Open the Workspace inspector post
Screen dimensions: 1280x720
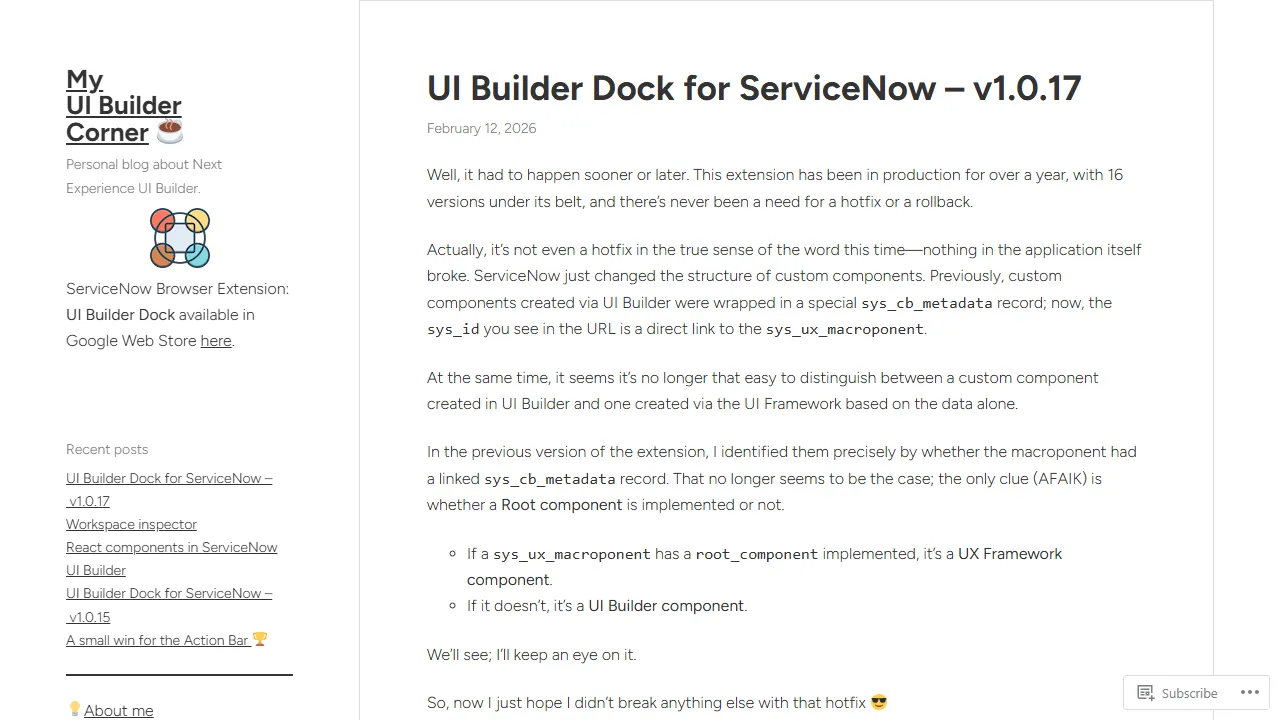[131, 524]
